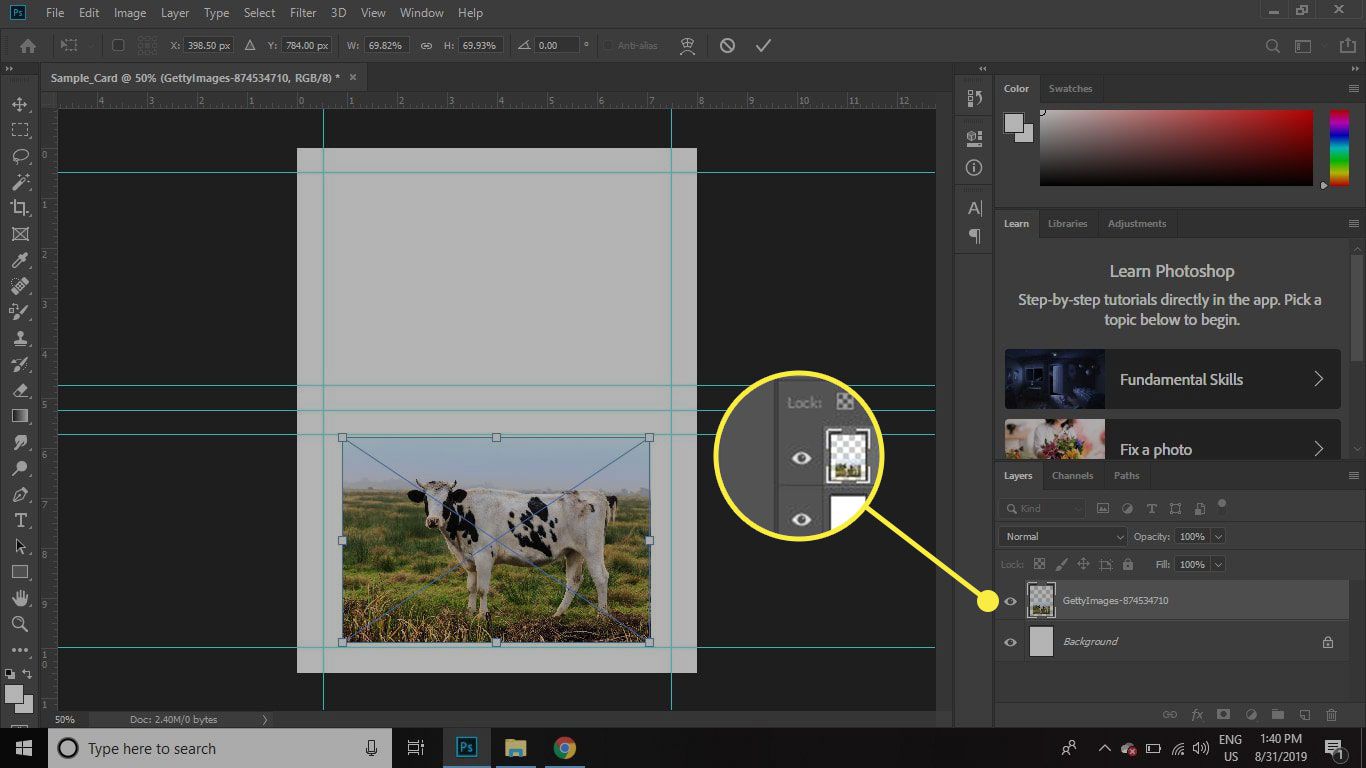Click the delete layer trash icon

1331,715
